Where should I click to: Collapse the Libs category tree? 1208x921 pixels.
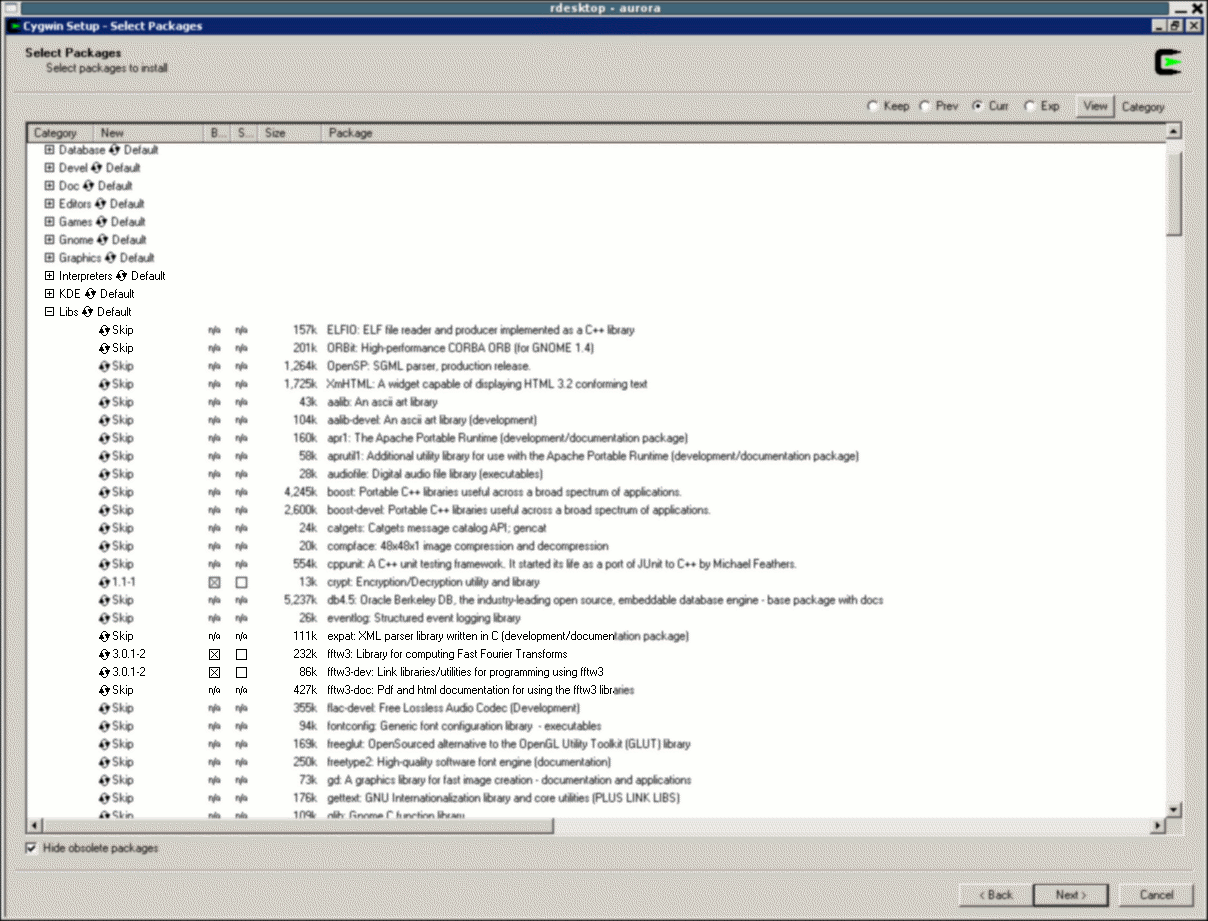(x=49, y=312)
